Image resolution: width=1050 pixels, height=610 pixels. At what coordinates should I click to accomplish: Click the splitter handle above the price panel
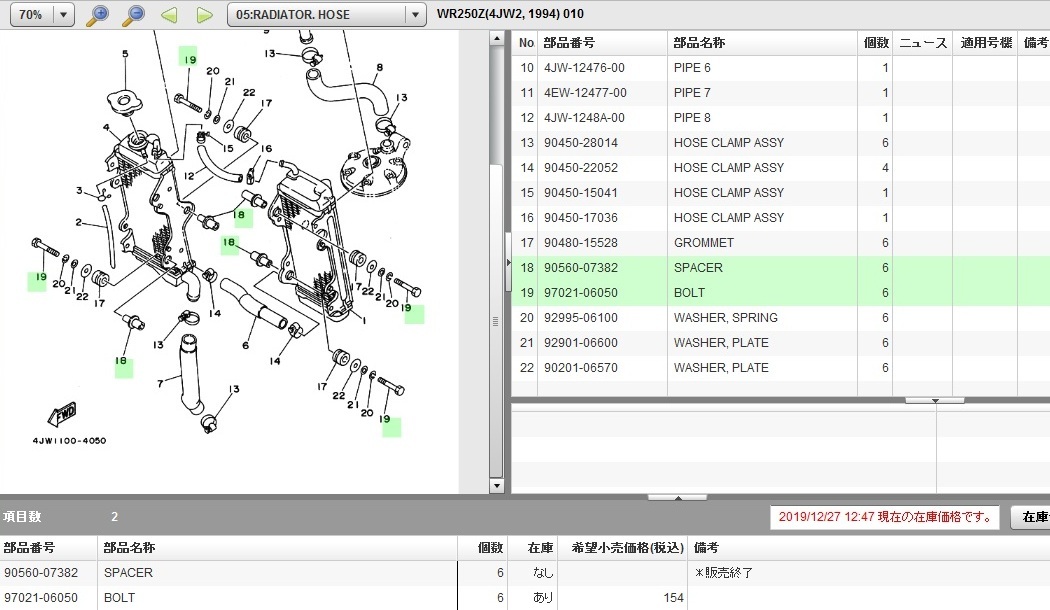tap(678, 498)
